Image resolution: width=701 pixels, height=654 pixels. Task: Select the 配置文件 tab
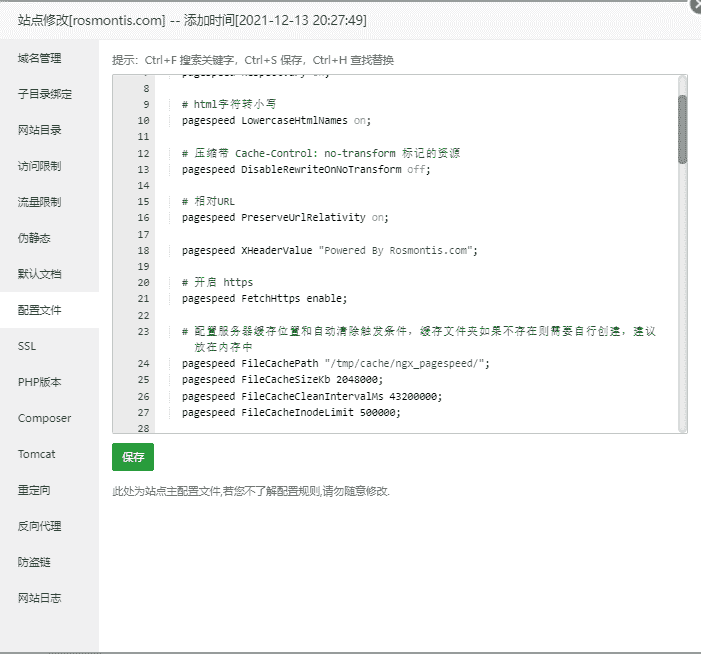tap(49, 310)
